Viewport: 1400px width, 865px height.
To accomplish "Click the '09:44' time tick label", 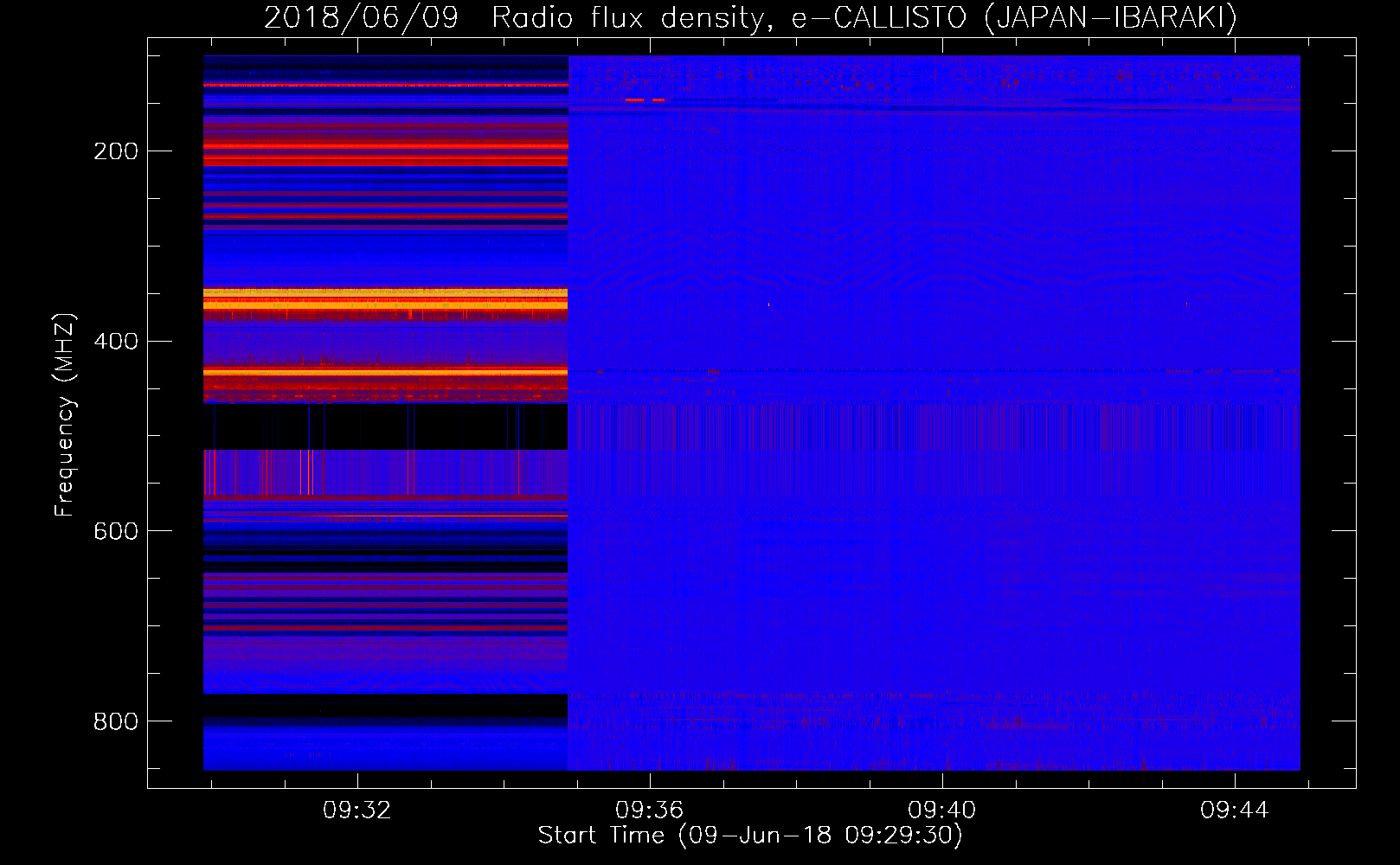I will (x=1234, y=810).
